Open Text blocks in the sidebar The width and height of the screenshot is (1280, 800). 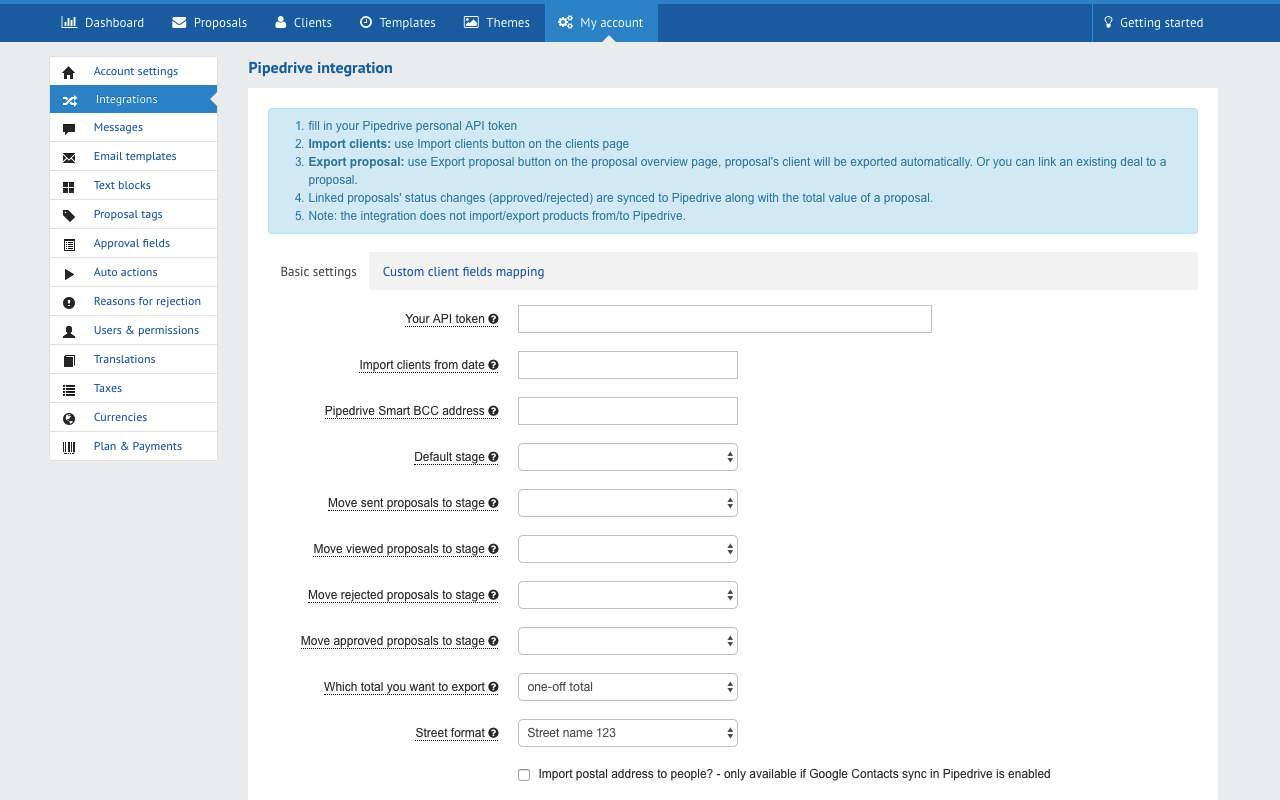click(x=133, y=185)
